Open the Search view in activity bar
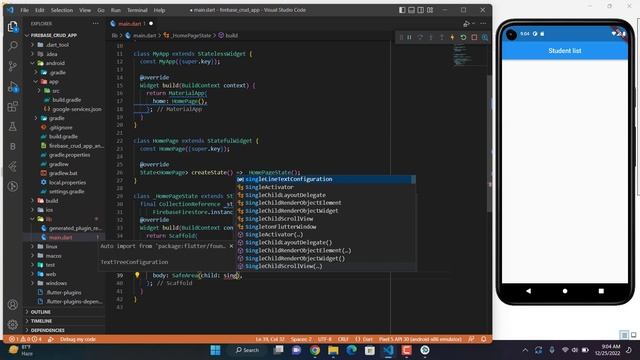Screen dimensions: 640x360 click(x=13, y=46)
